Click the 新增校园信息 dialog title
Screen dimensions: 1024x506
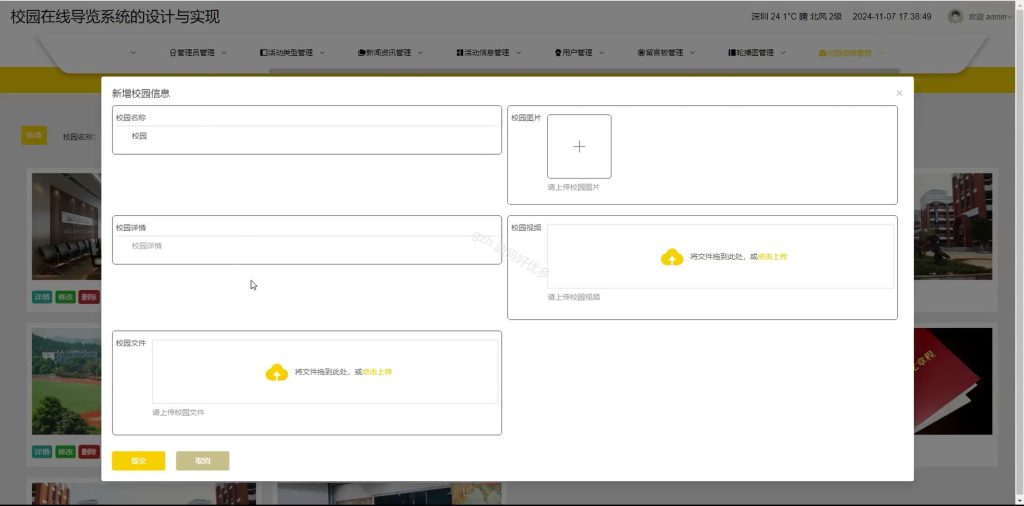point(141,93)
